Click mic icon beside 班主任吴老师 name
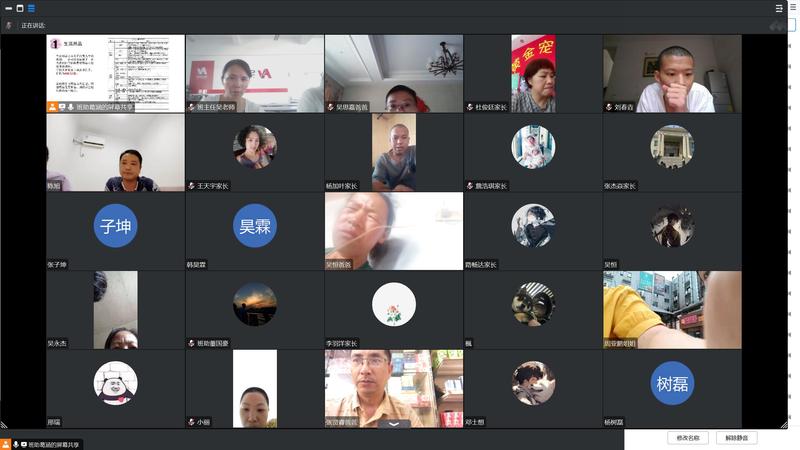The width and height of the screenshot is (800, 450). pyautogui.click(x=192, y=107)
